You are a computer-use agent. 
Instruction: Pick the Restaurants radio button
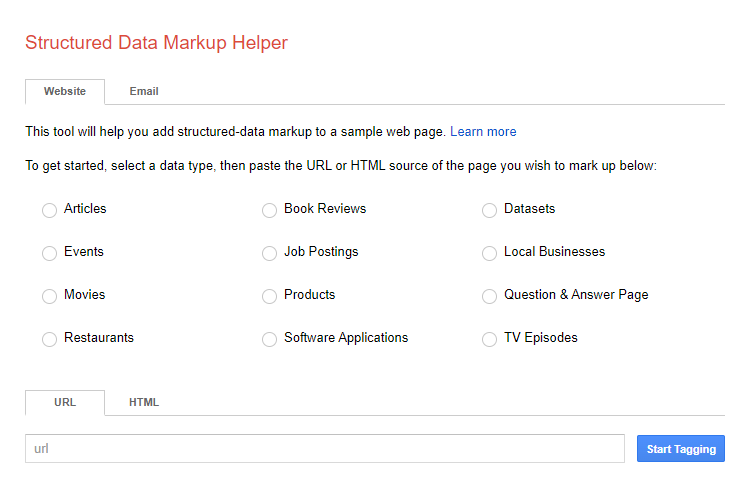[49, 339]
